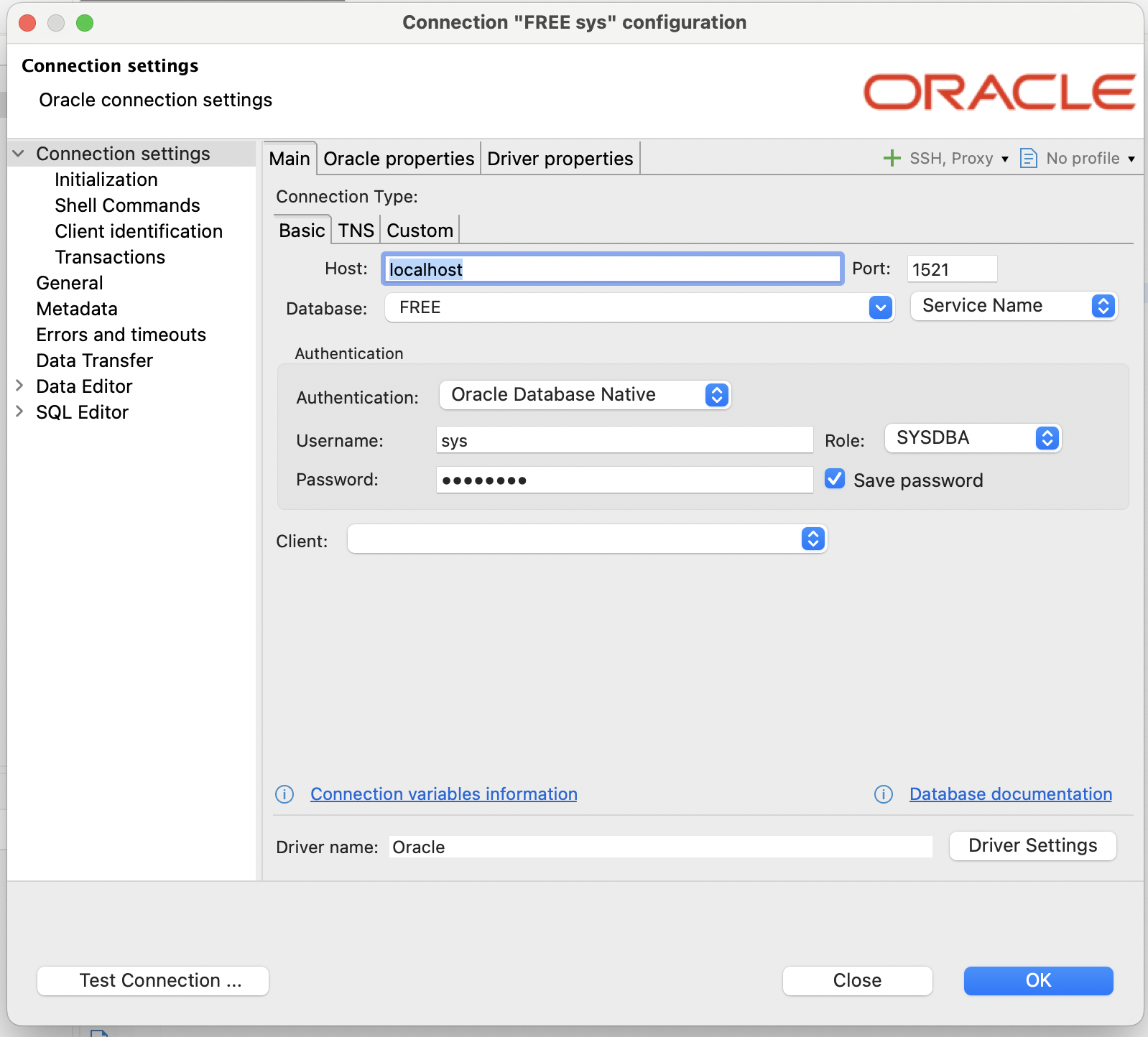Select Shell Commands in the settings tree

[128, 205]
